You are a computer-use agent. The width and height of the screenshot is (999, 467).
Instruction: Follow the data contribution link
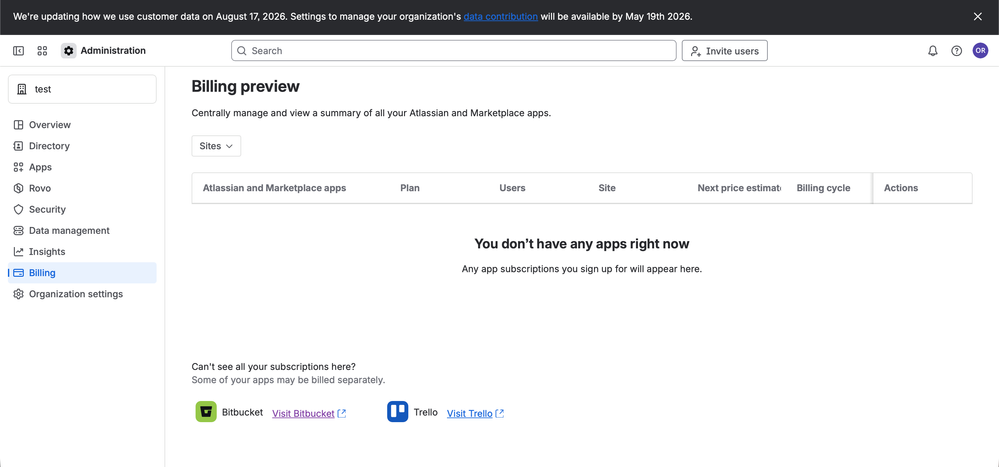coord(500,17)
